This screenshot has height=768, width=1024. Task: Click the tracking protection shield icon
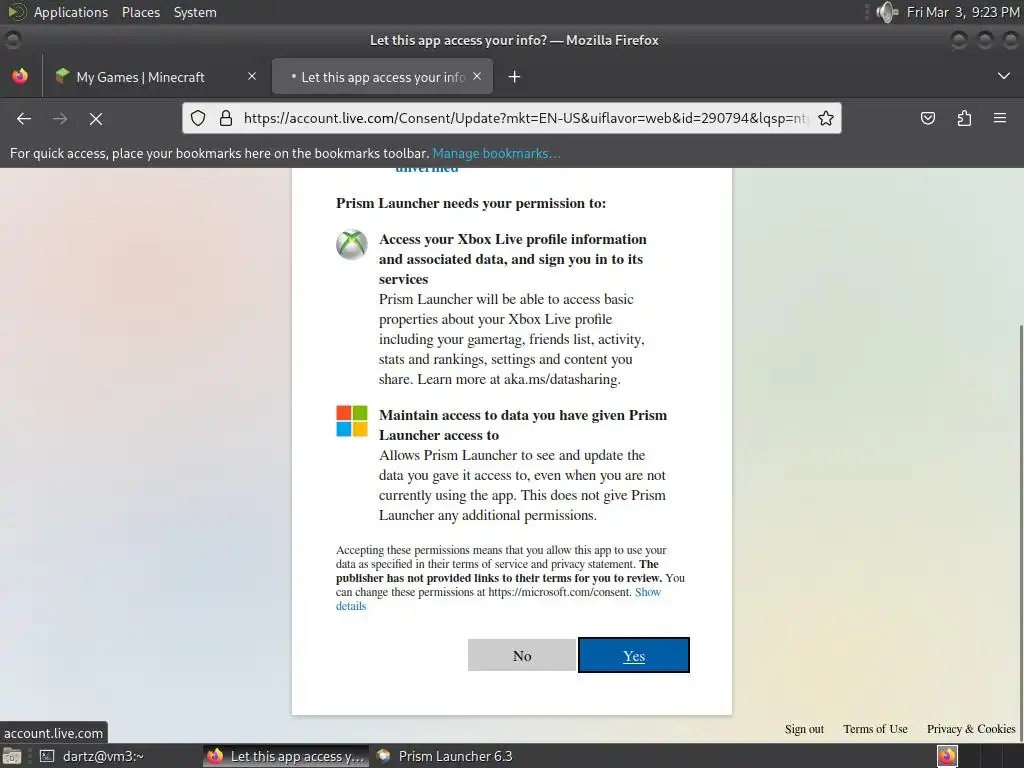click(x=198, y=118)
